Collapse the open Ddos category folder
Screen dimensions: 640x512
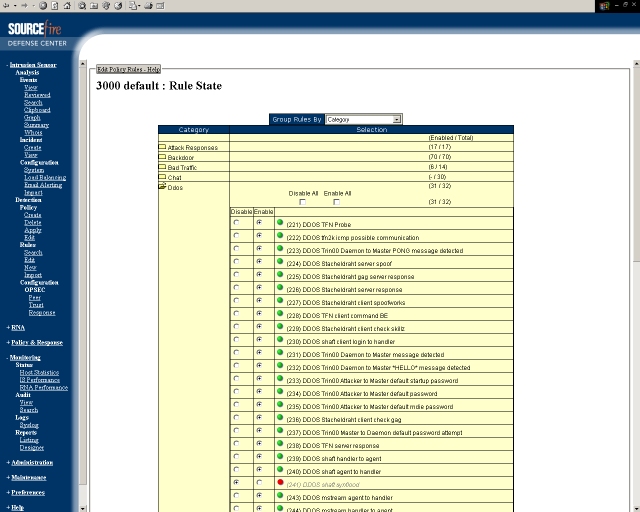point(162,187)
